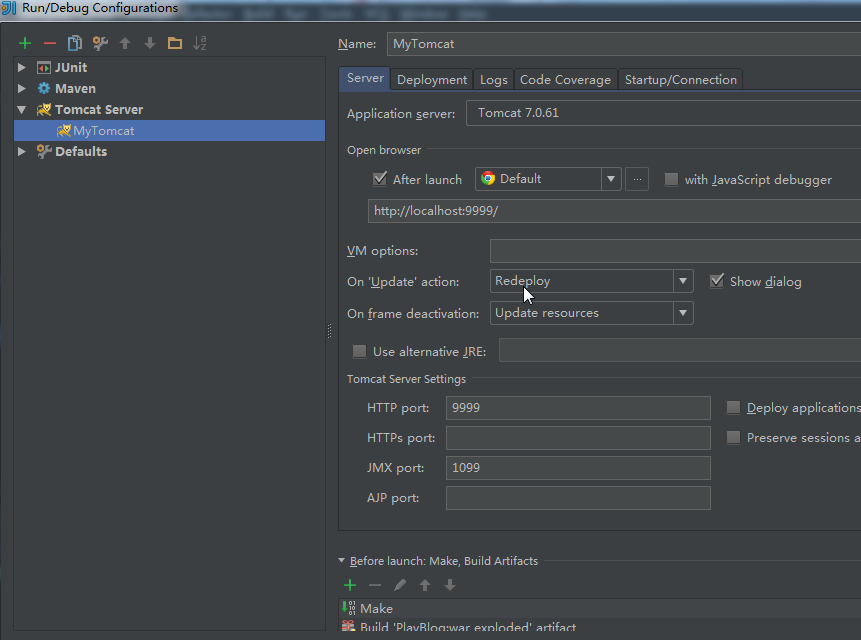Open the On frame deactivation dropdown
Image resolution: width=861 pixels, height=640 pixels.
683,313
